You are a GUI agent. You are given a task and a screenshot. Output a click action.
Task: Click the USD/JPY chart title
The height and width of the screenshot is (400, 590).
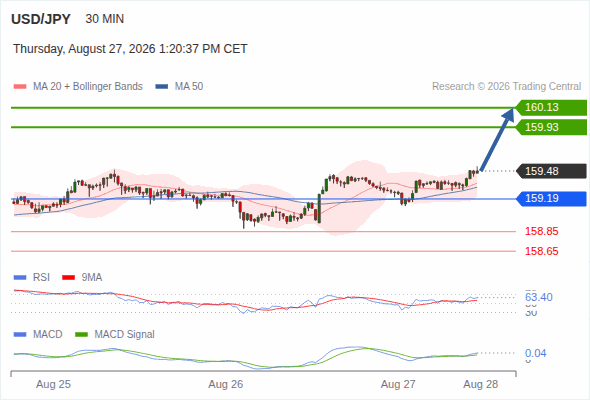(41, 19)
